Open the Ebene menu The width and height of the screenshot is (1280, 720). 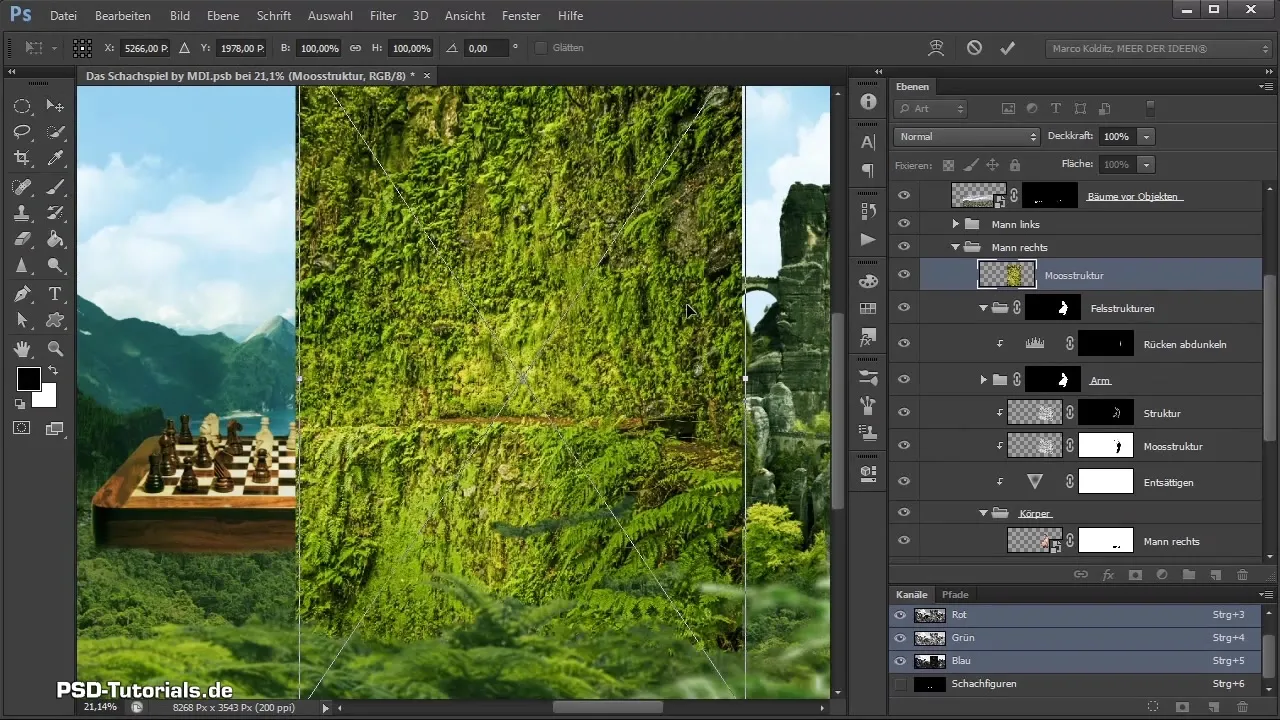[223, 16]
